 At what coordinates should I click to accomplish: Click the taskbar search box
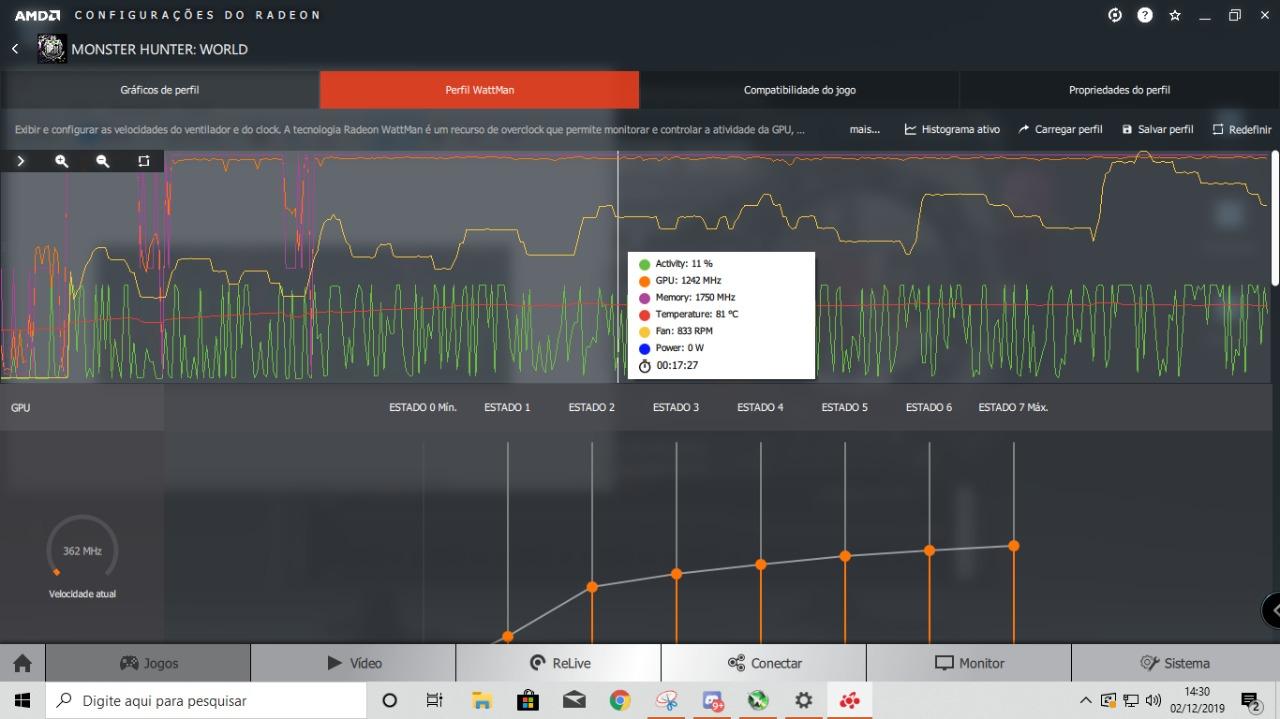[206, 700]
